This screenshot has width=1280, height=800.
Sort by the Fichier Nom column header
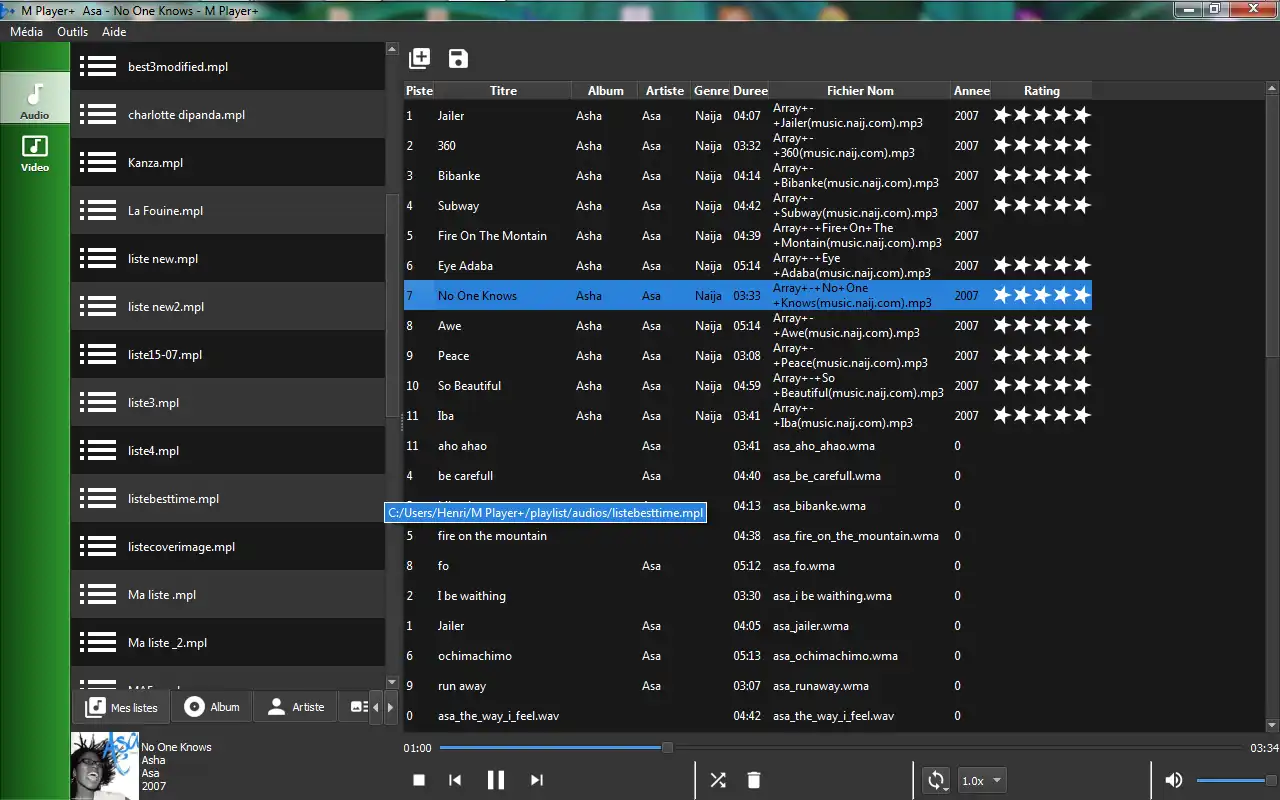[x=860, y=91]
